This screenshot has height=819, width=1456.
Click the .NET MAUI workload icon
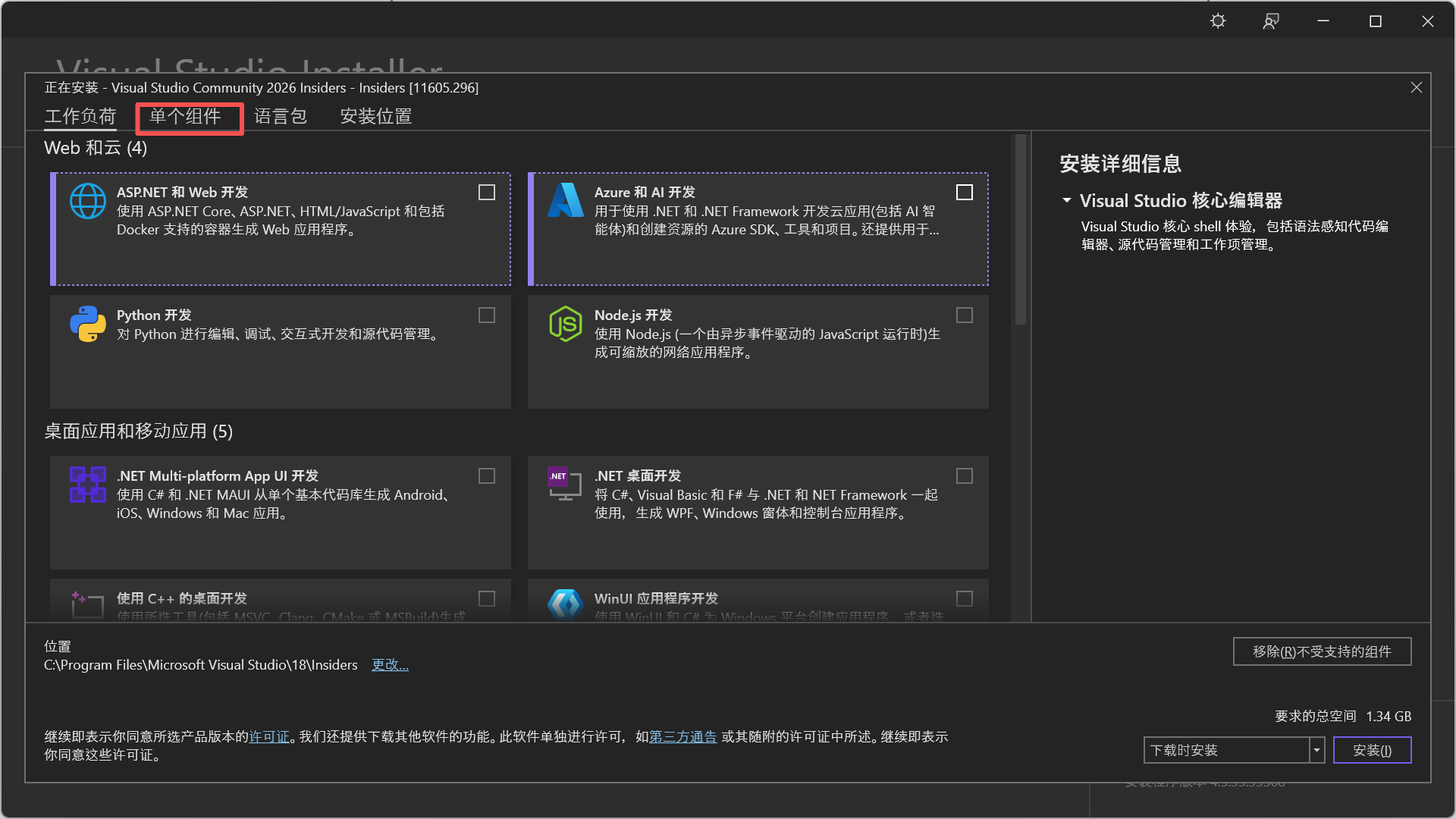(x=88, y=485)
